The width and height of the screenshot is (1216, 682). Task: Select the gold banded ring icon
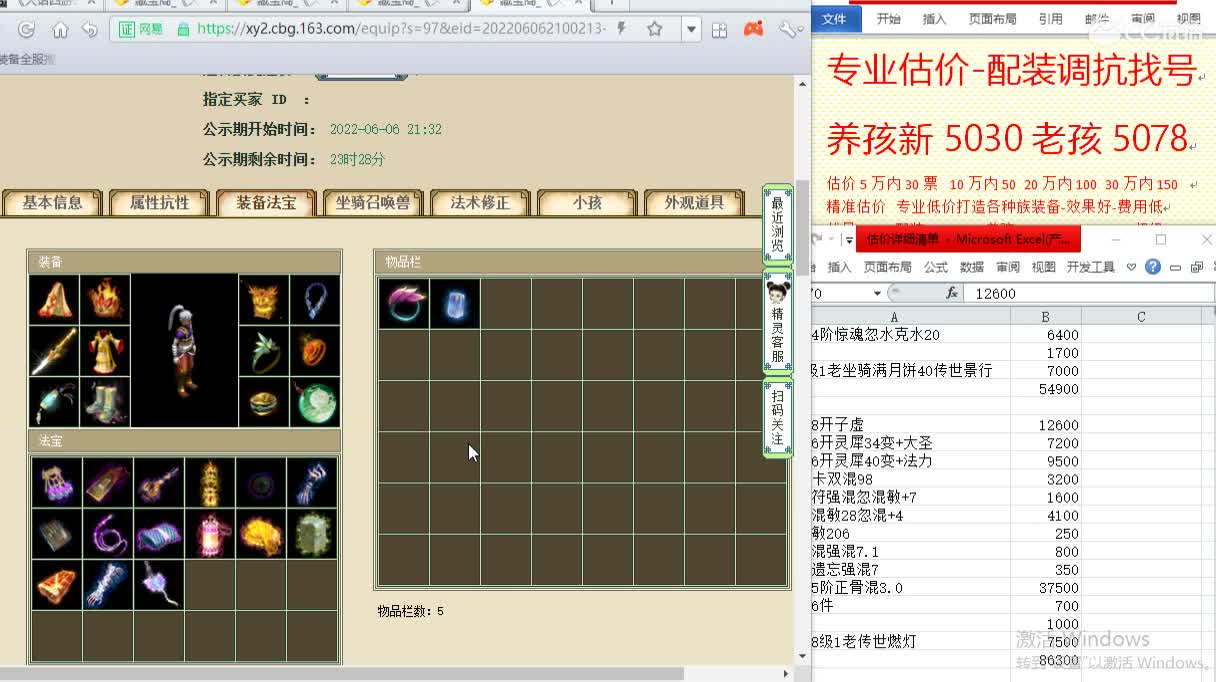pyautogui.click(x=264, y=402)
